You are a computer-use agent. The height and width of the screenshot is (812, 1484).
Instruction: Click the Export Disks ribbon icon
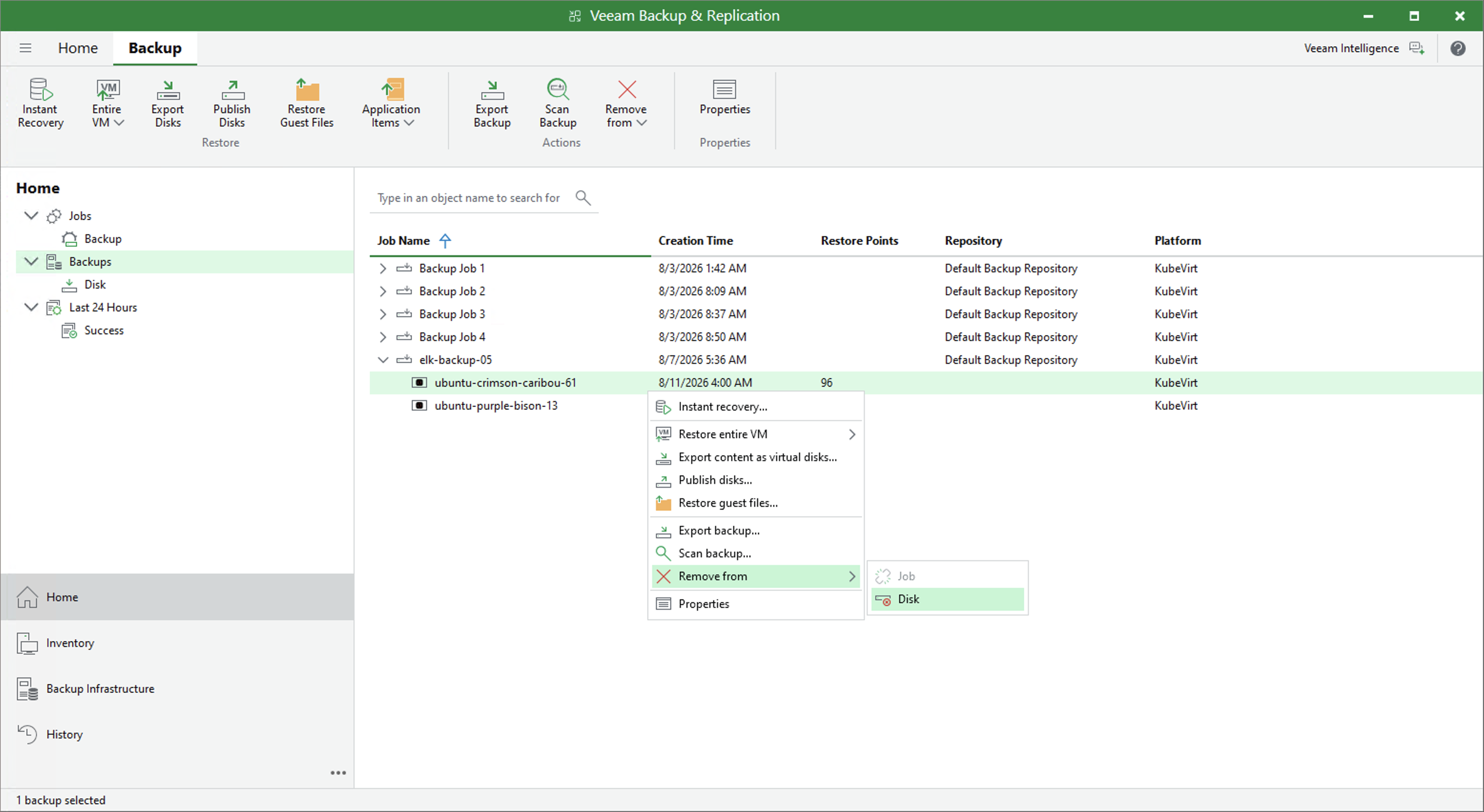167,103
